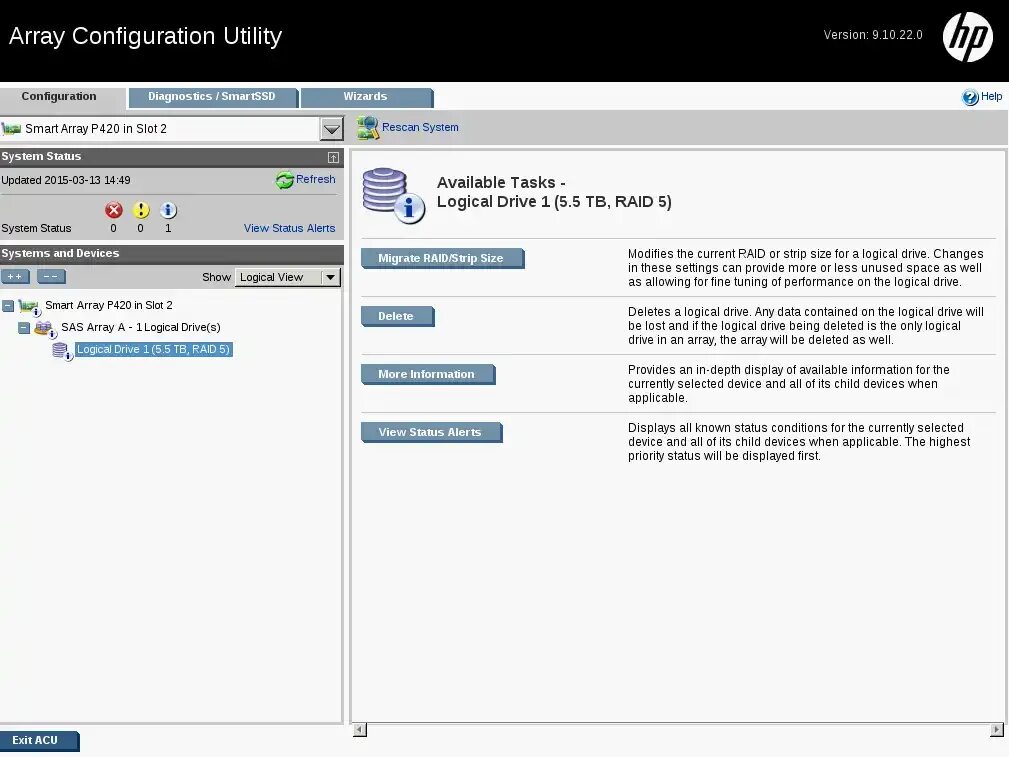This screenshot has height=757, width=1009.
Task: Click the Rescan System link
Action: coord(420,127)
